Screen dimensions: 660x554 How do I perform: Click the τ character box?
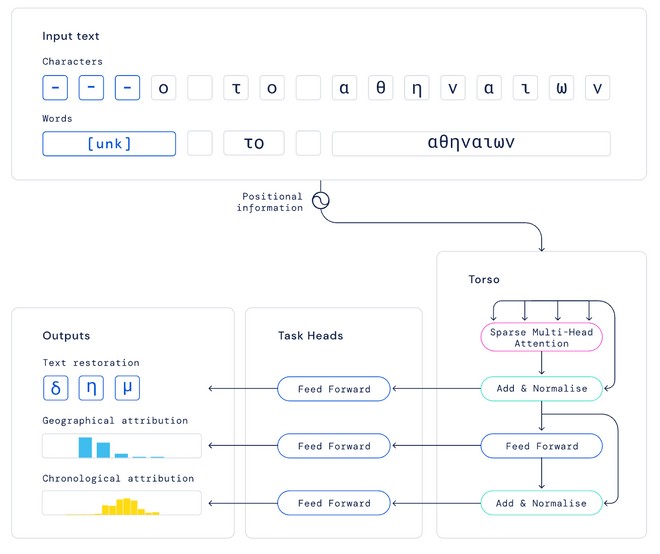click(236, 88)
